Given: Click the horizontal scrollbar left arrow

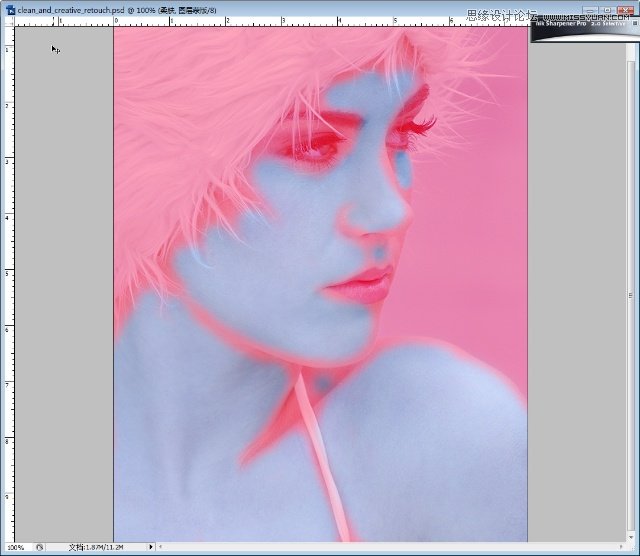Looking at the screenshot, I should tap(160, 547).
